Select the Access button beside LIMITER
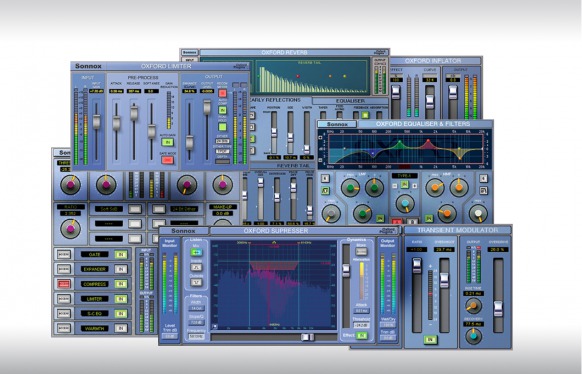The width and height of the screenshot is (582, 374). point(64,299)
